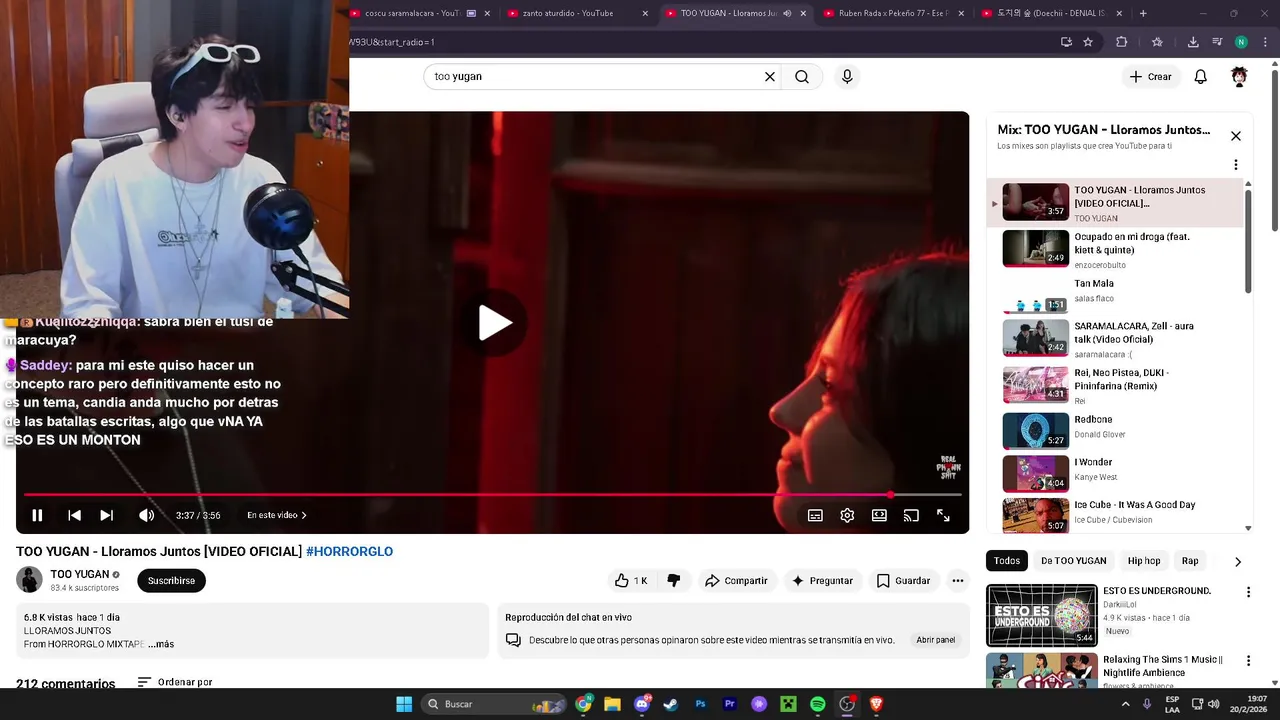Clear the search box text with the X

coord(770,77)
